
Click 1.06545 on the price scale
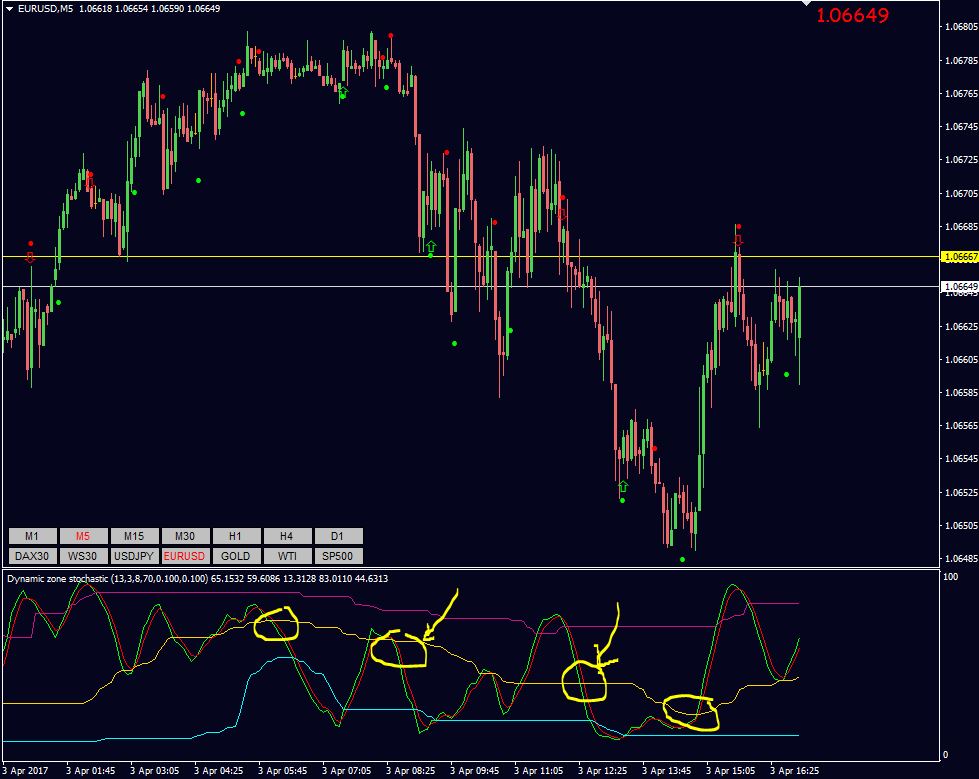pos(962,459)
